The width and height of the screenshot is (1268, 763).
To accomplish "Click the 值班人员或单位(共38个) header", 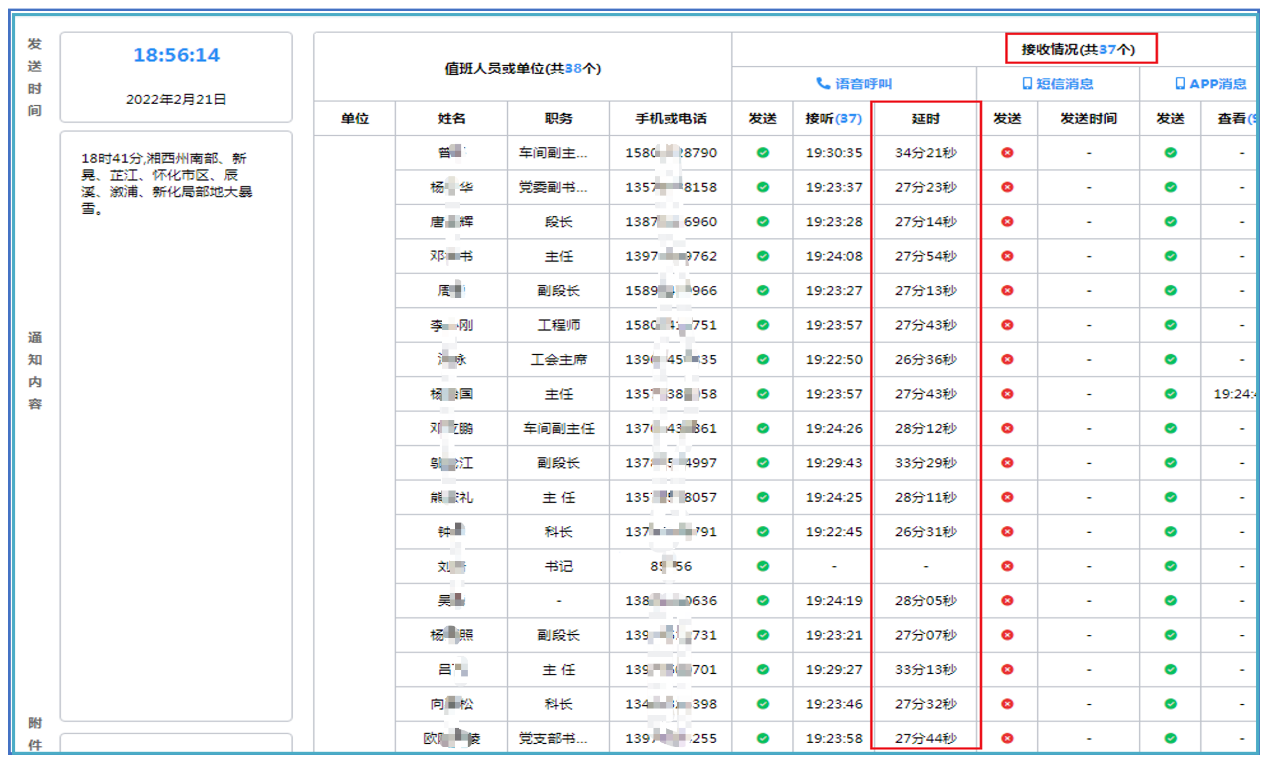I will click(x=523, y=68).
